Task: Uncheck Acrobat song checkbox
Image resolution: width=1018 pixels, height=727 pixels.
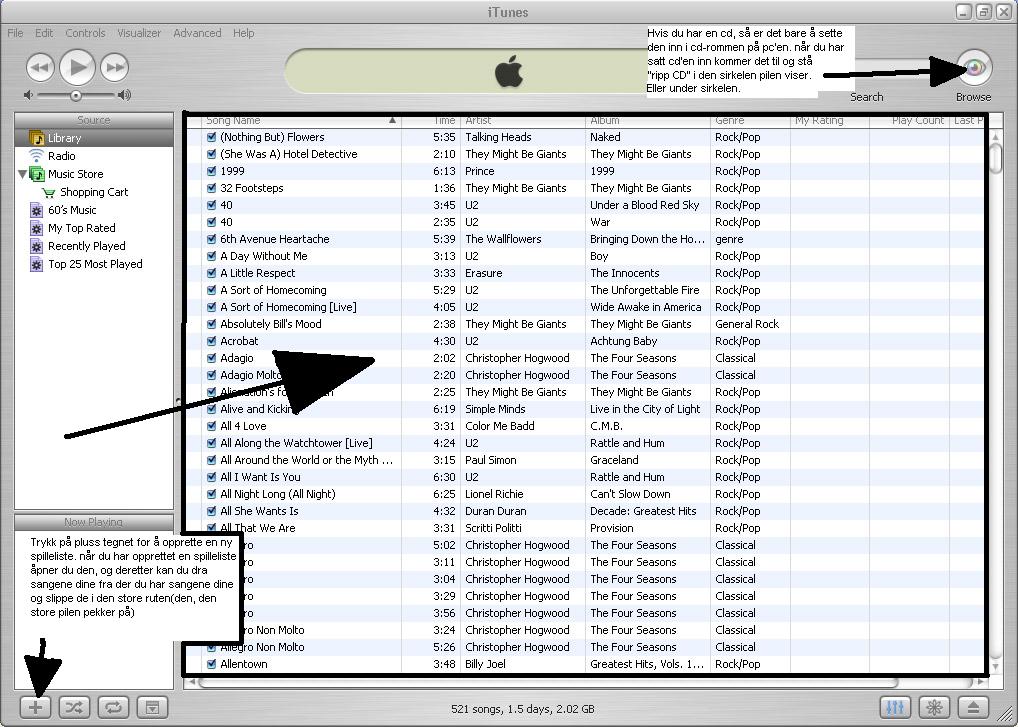Action: click(x=211, y=341)
